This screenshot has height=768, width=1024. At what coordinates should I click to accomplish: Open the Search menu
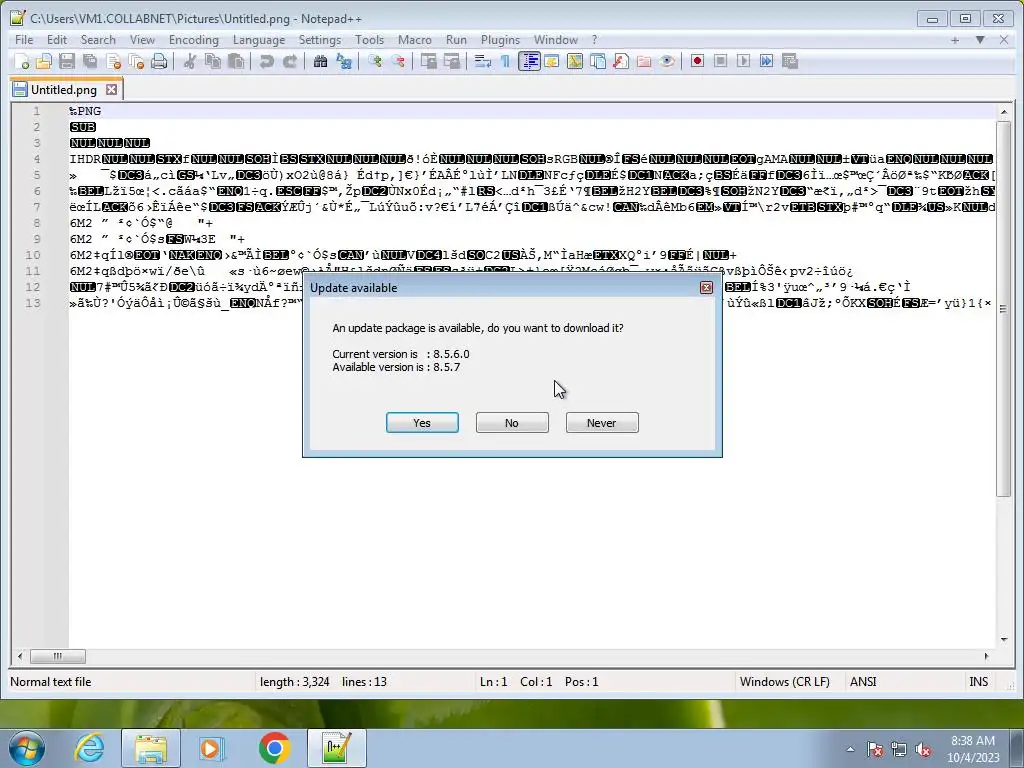98,40
